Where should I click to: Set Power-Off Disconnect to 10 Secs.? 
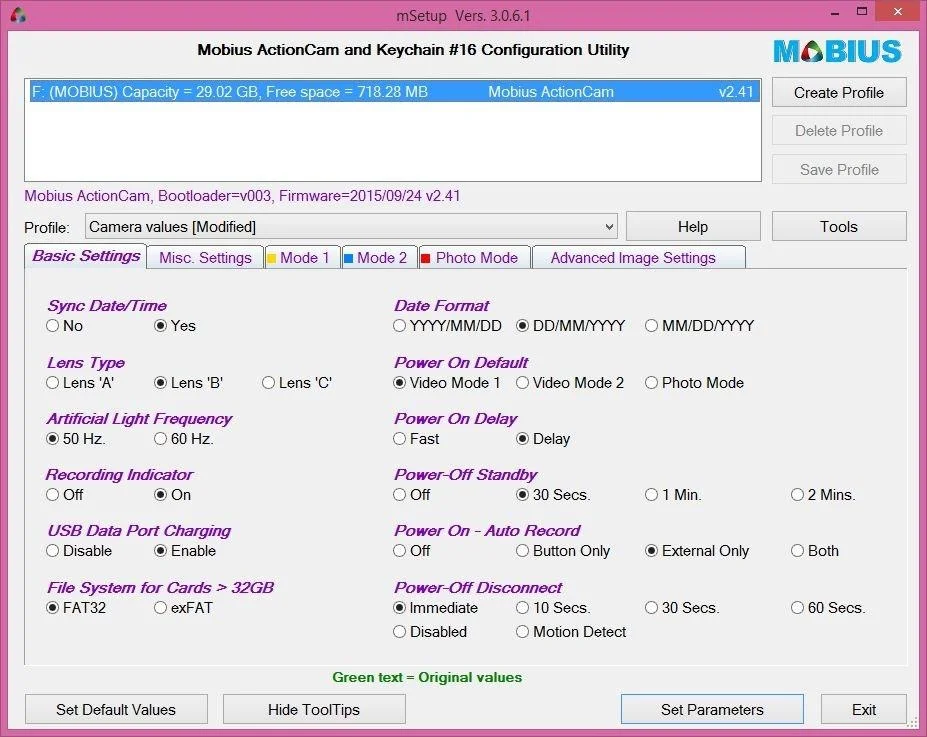553,608
